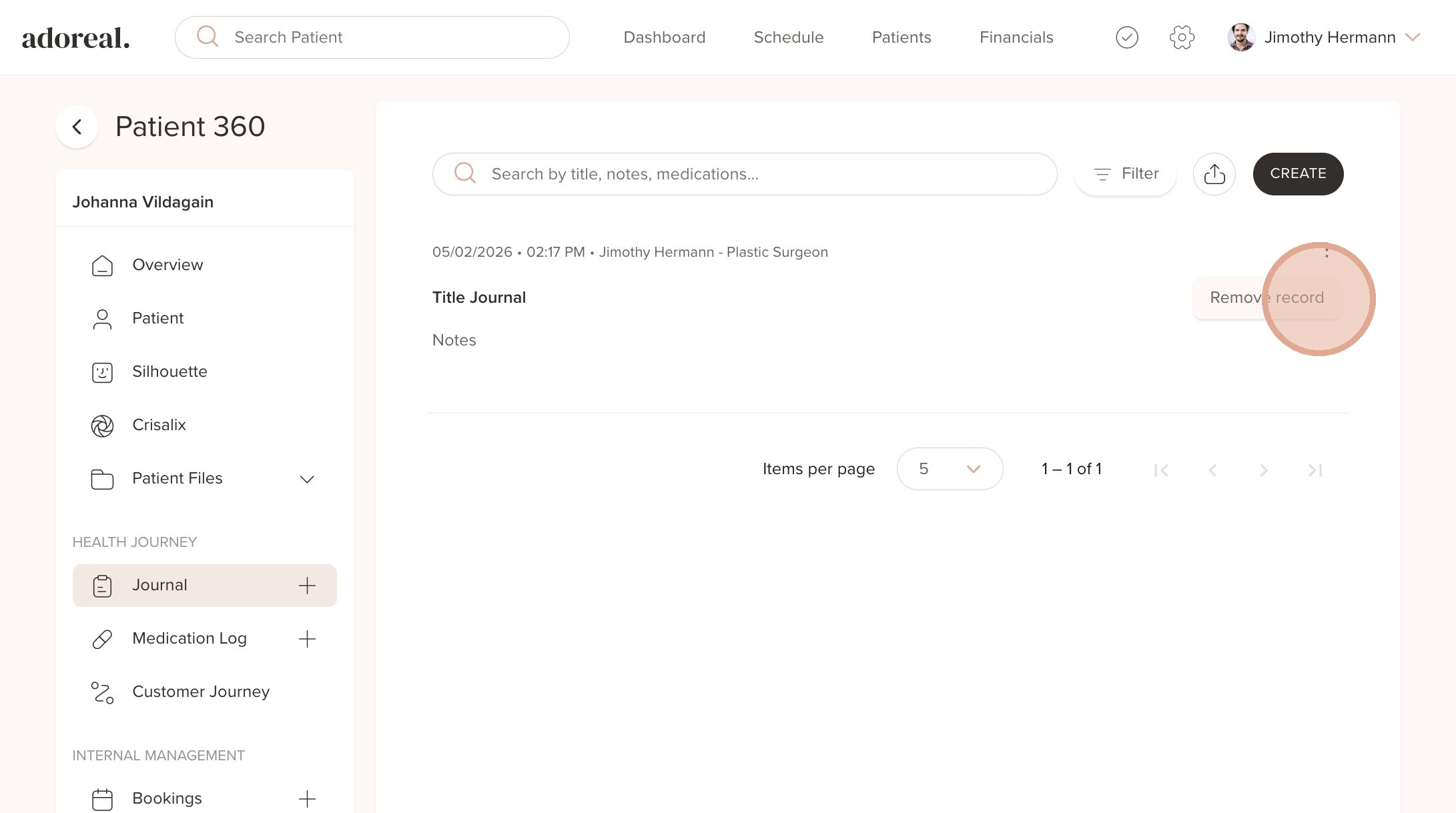Add new Journal entry with plus icon

tap(307, 586)
